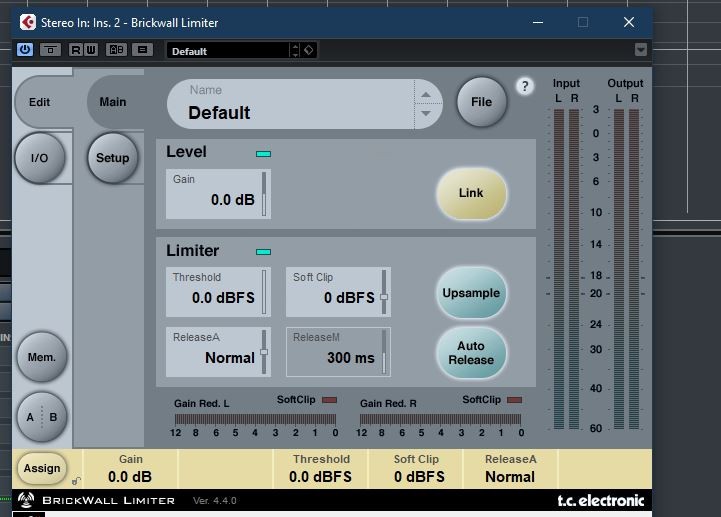Viewport: 721px width, 517px height.
Task: Click the Assign button
Action: (42, 468)
